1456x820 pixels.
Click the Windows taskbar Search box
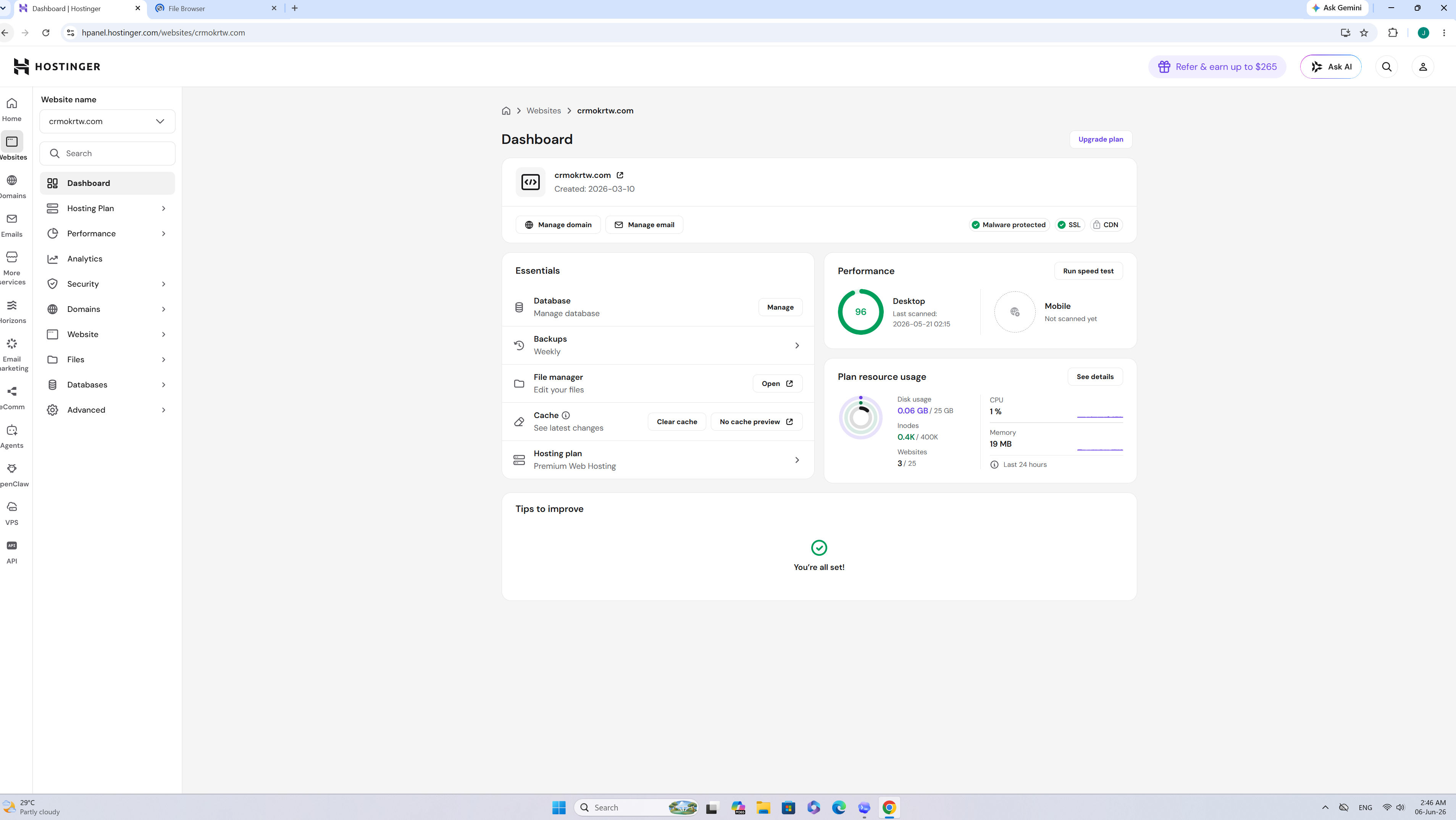coord(636,807)
